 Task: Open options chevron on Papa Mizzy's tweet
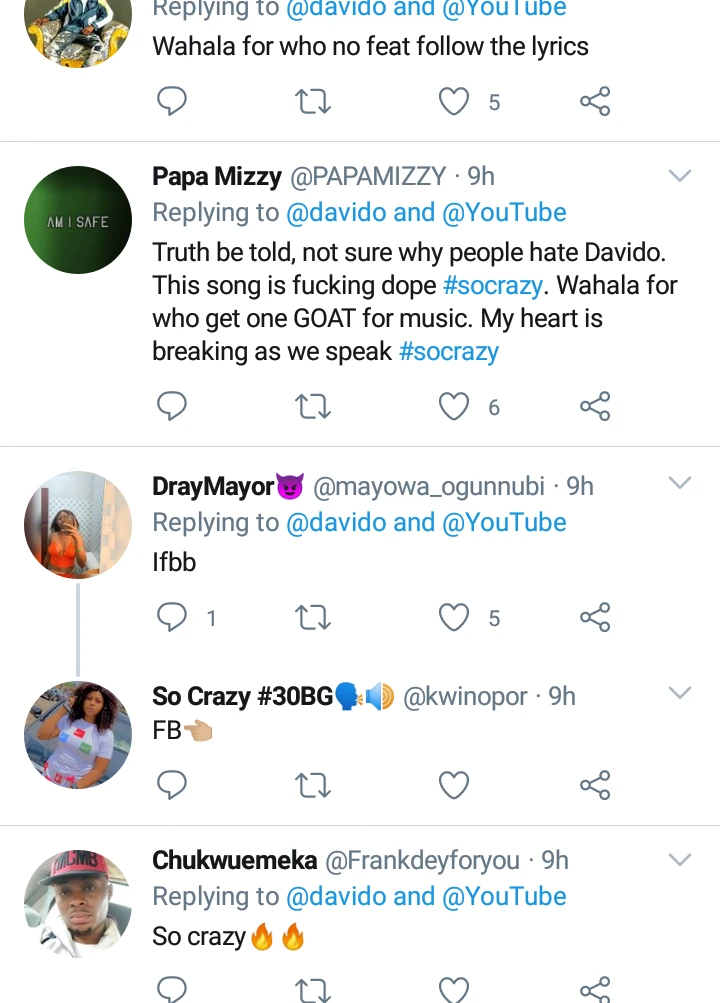[680, 177]
